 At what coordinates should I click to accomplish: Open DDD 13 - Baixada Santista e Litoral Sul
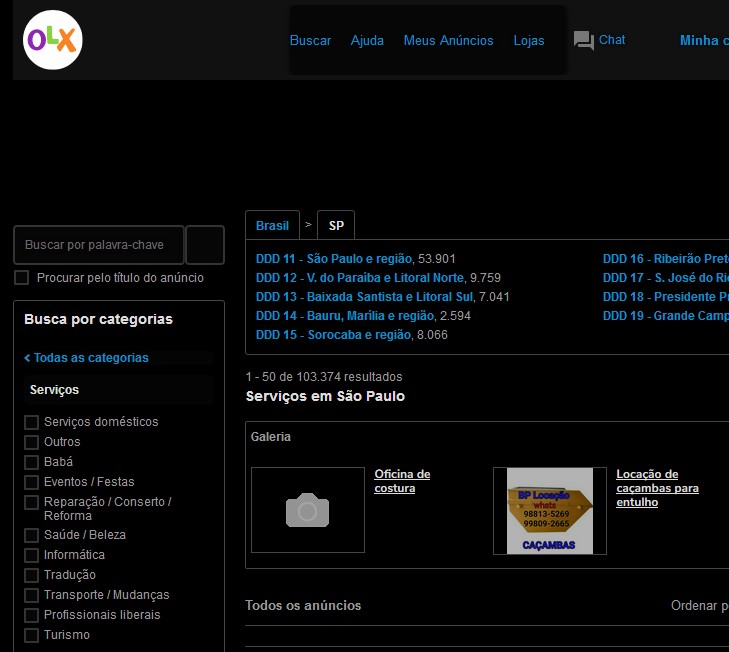pos(364,297)
